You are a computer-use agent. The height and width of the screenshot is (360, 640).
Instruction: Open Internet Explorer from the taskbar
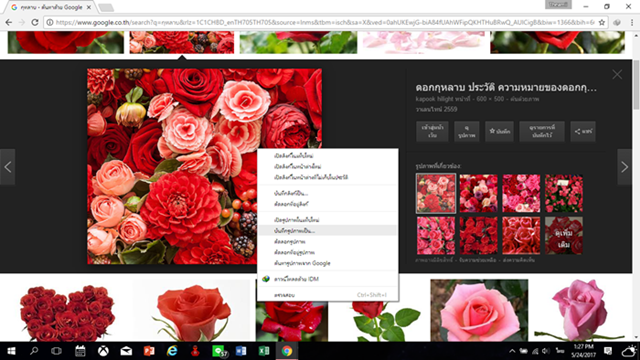tap(172, 351)
